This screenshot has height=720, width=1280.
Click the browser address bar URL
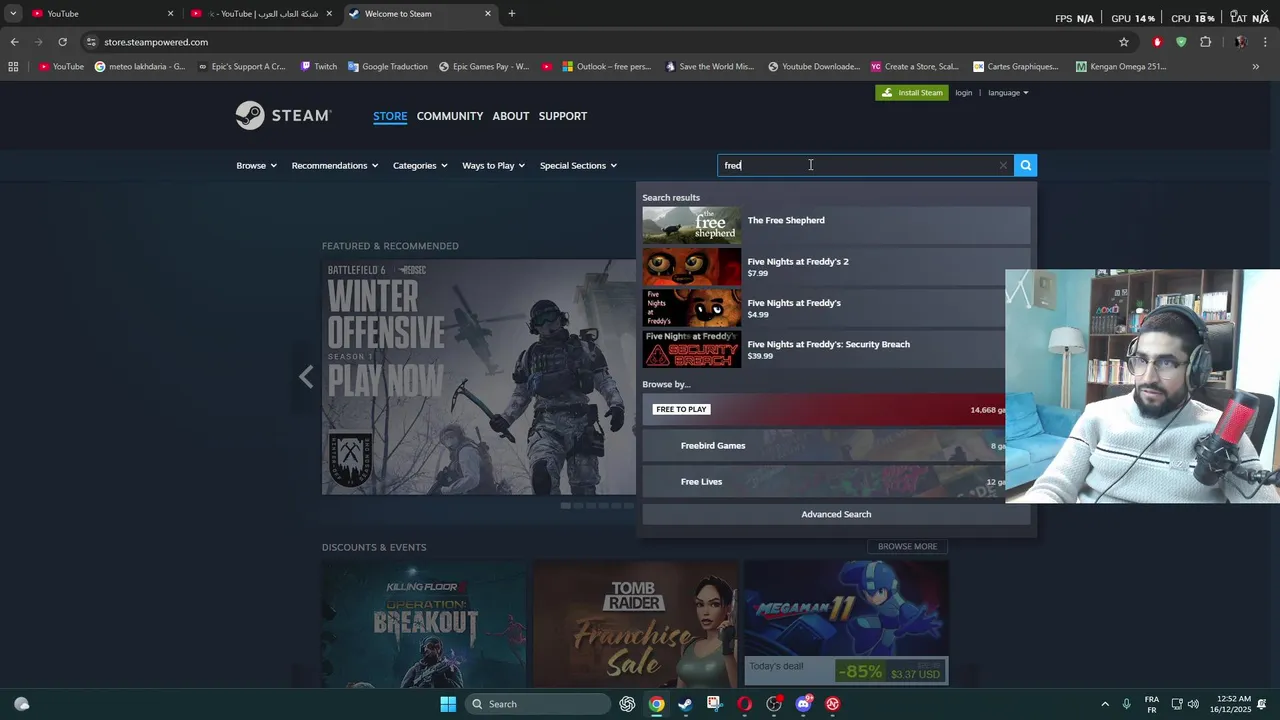[x=156, y=42]
